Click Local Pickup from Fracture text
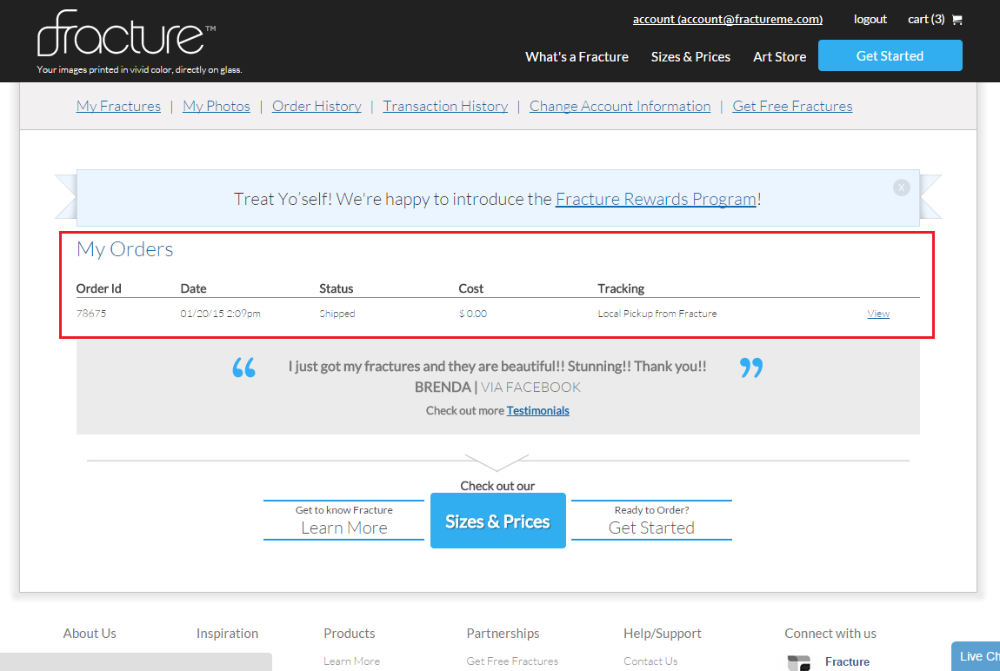Viewport: 1000px width, 671px height. [x=657, y=313]
